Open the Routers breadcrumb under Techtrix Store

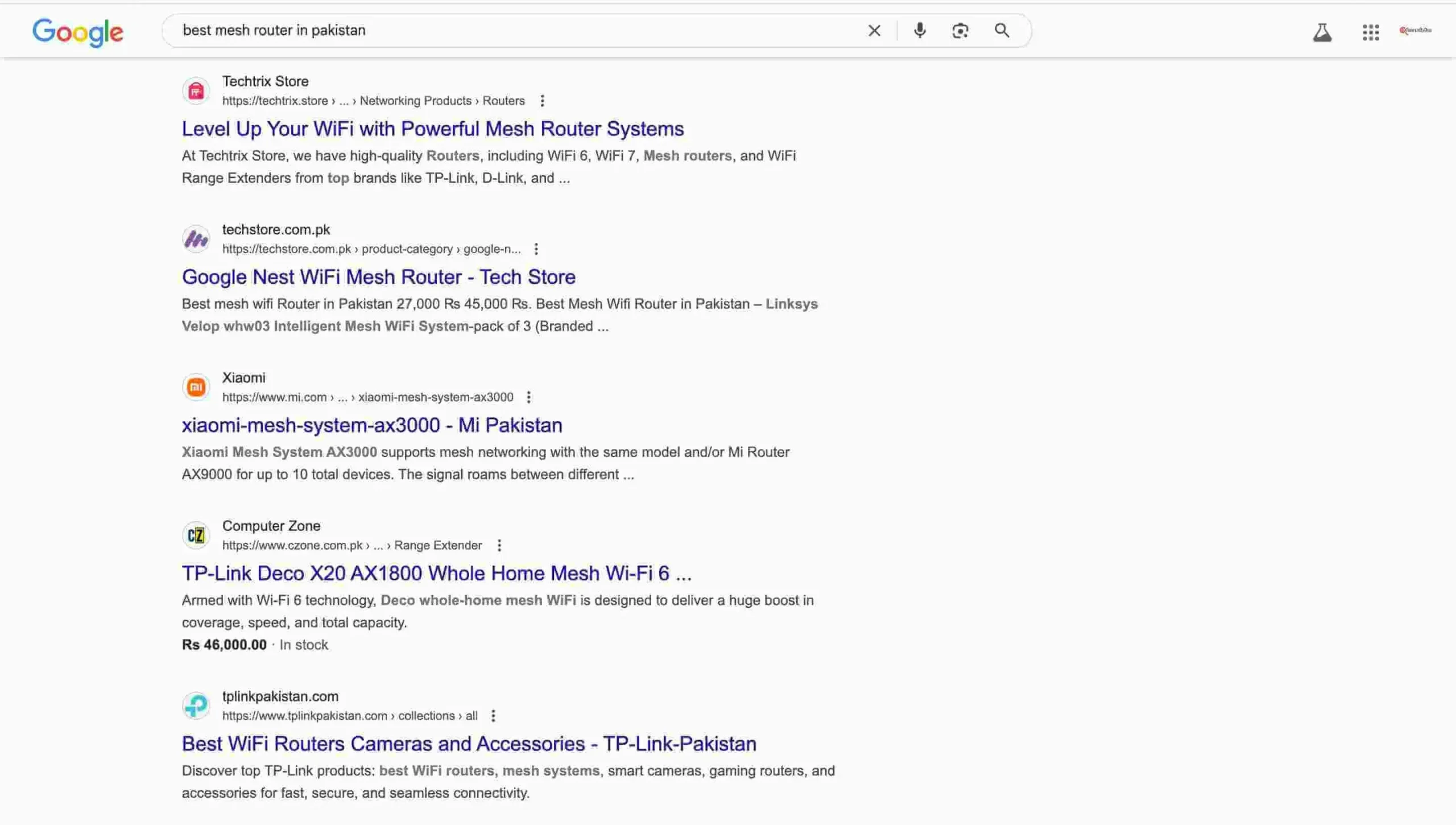click(x=503, y=101)
